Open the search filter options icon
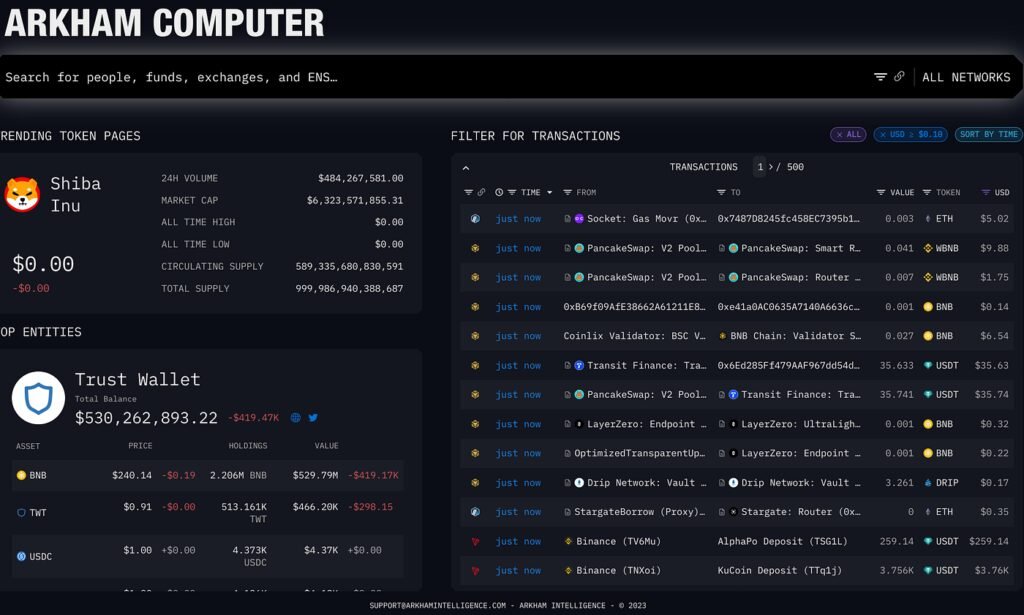Screen dimensions: 1024x615 tap(880, 77)
